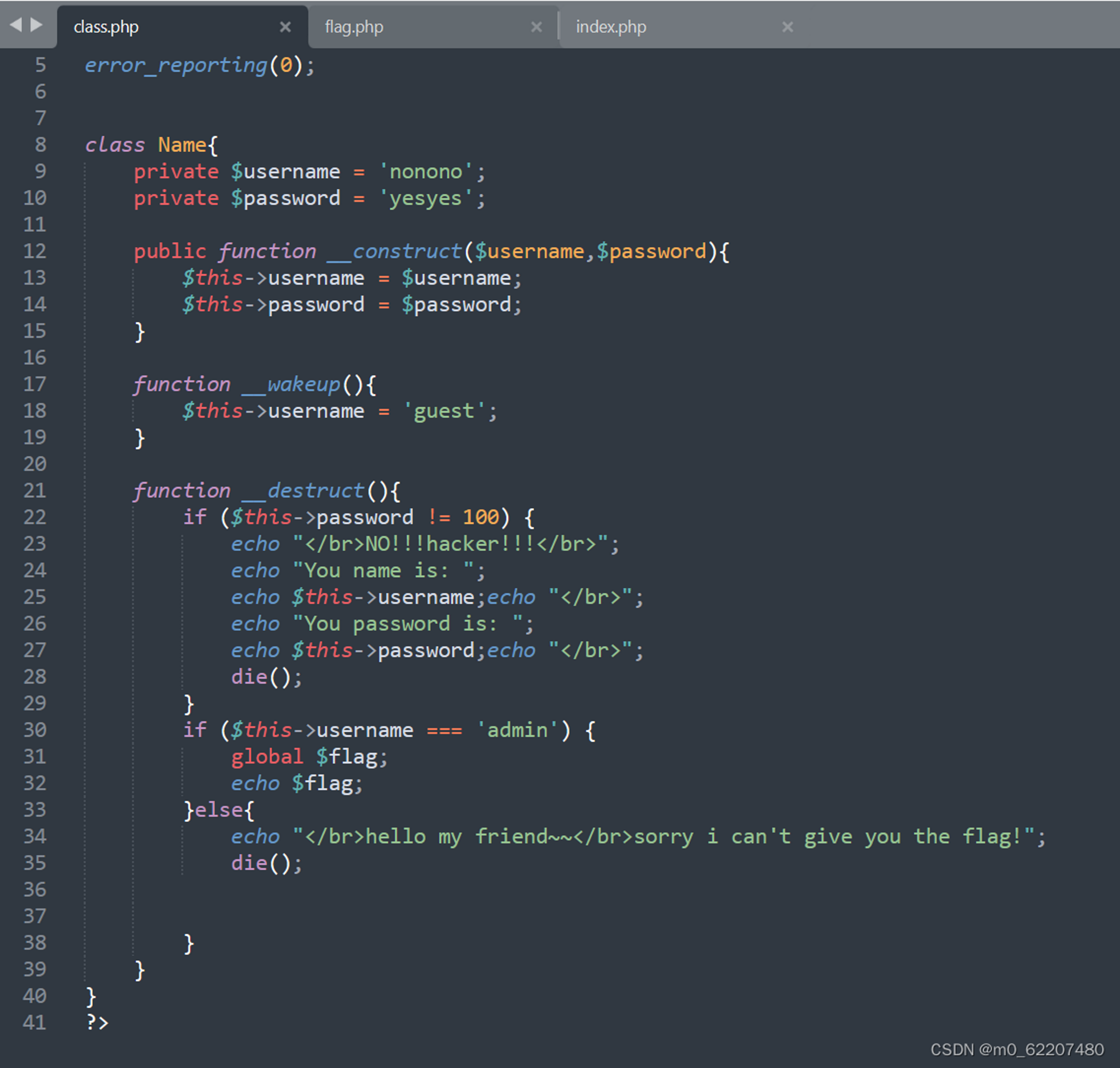
Task: Click line number 5 in the gutter
Action: (x=40, y=65)
